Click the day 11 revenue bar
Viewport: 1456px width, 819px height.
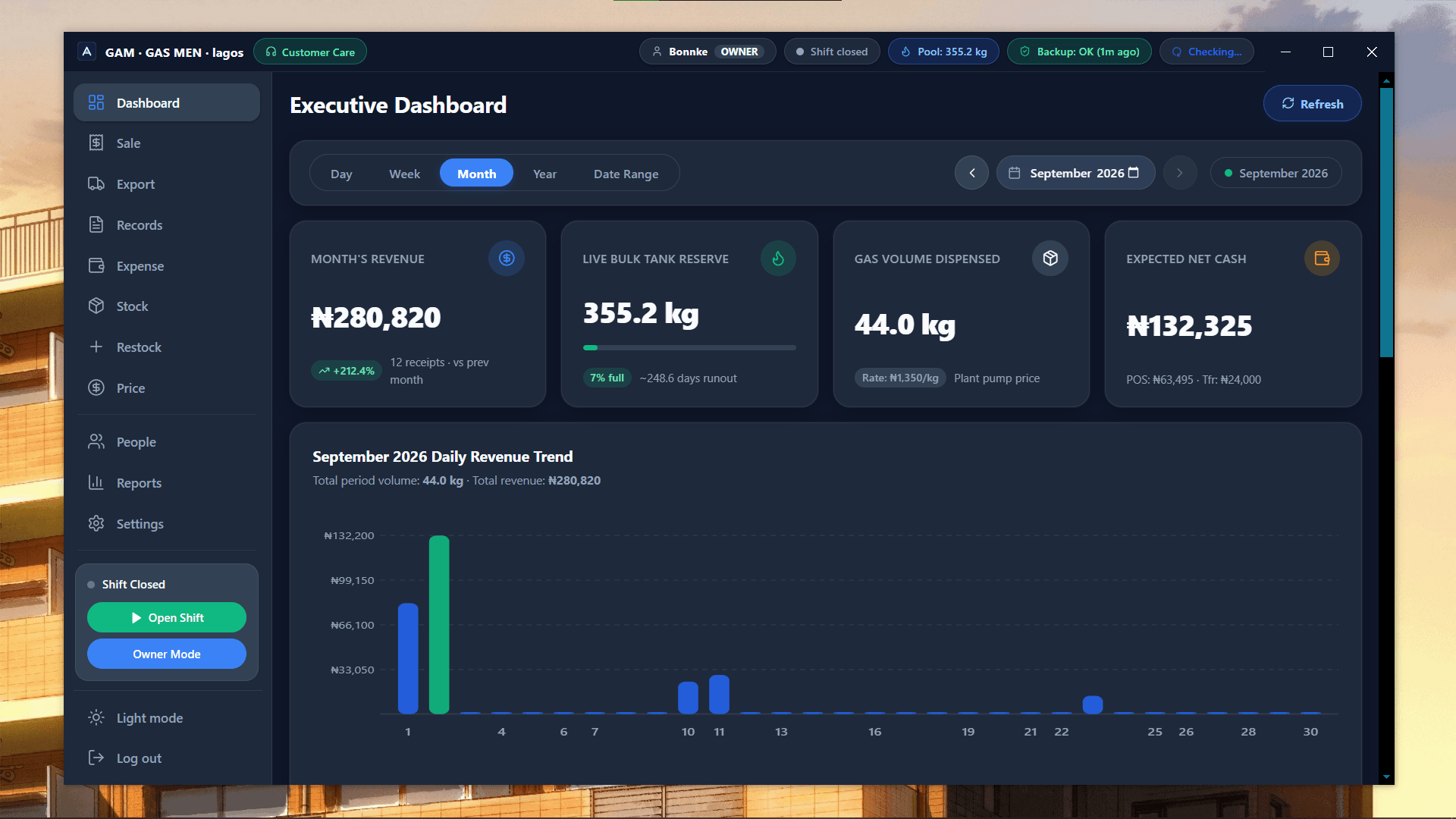(x=719, y=695)
